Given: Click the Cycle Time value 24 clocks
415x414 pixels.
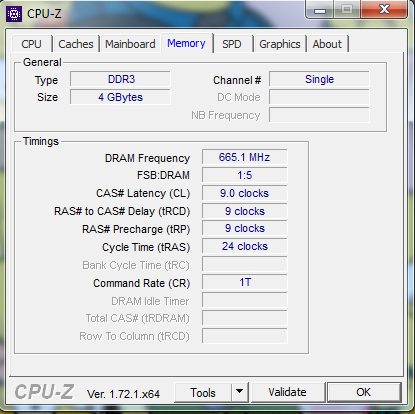Looking at the screenshot, I should (245, 246).
